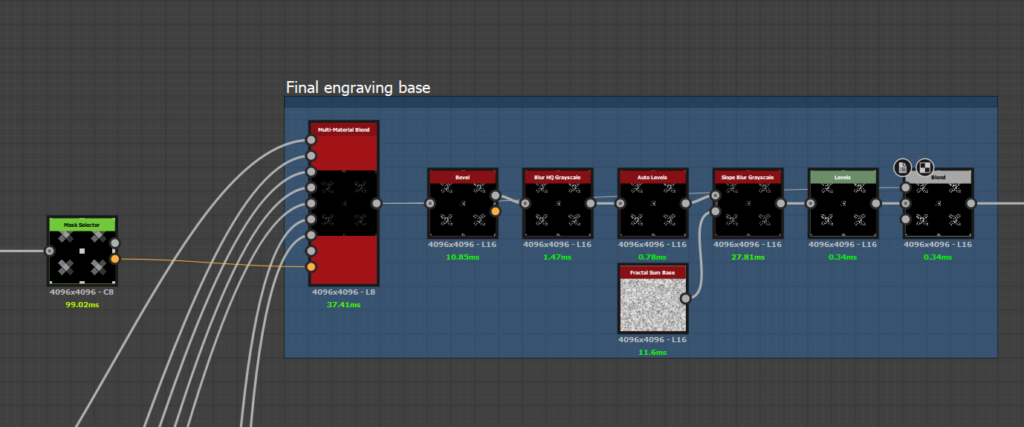Select the Multi-Material Blend node

(x=344, y=203)
